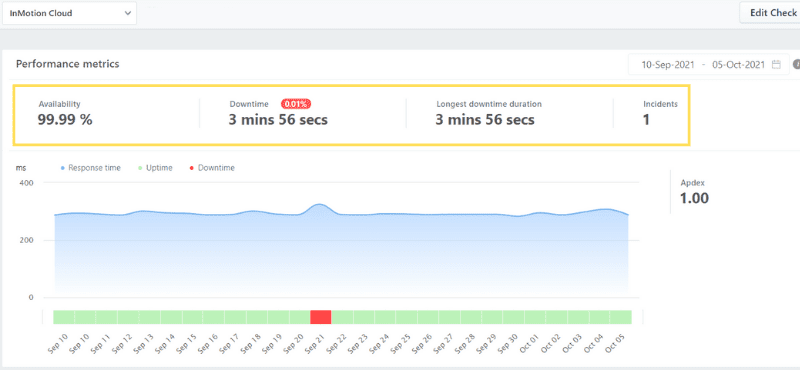Click the info icon beside date range
The width and height of the screenshot is (800, 370).
coord(796,65)
